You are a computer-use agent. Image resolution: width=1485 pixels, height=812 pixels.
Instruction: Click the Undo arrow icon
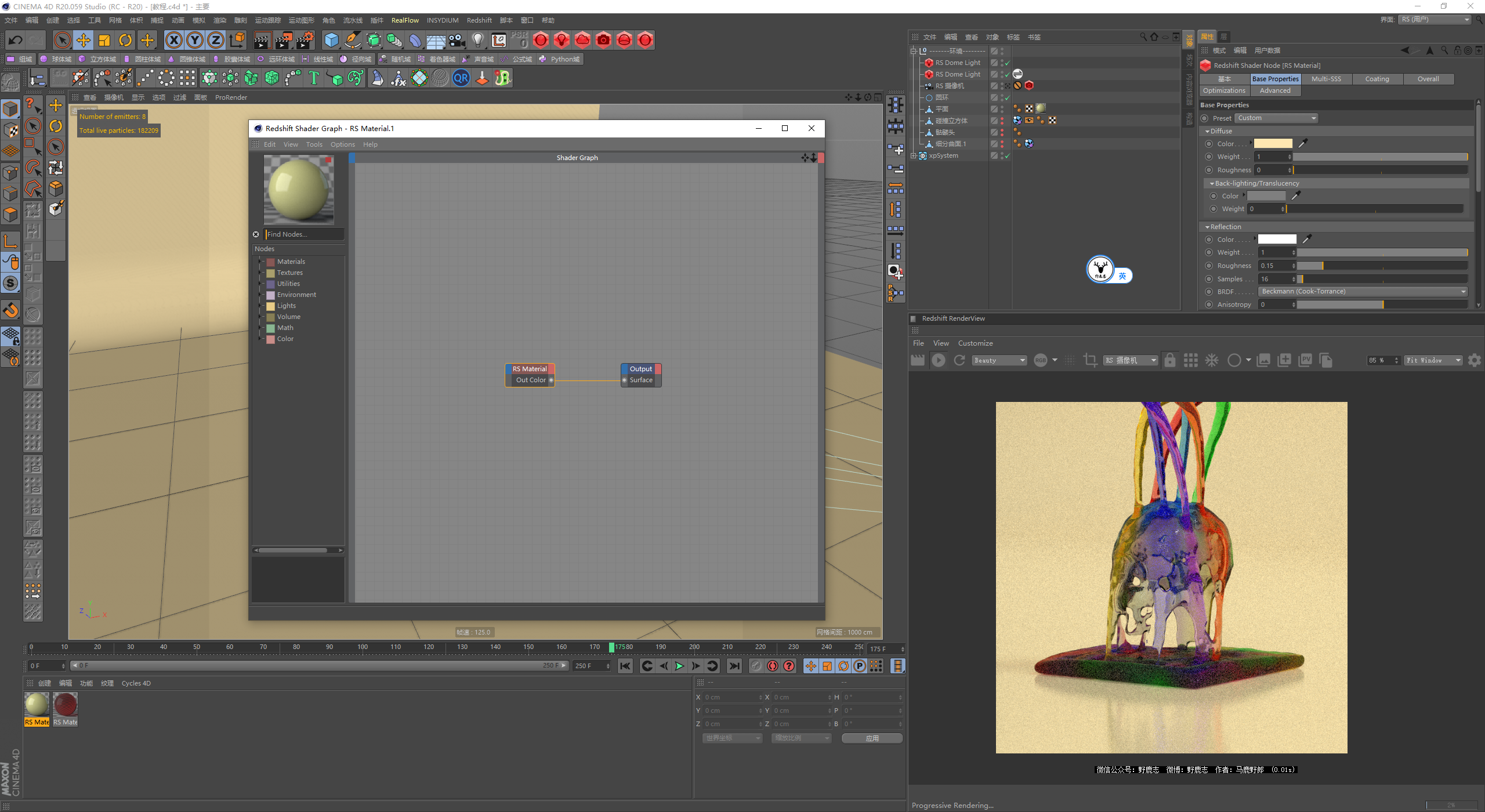(x=16, y=40)
